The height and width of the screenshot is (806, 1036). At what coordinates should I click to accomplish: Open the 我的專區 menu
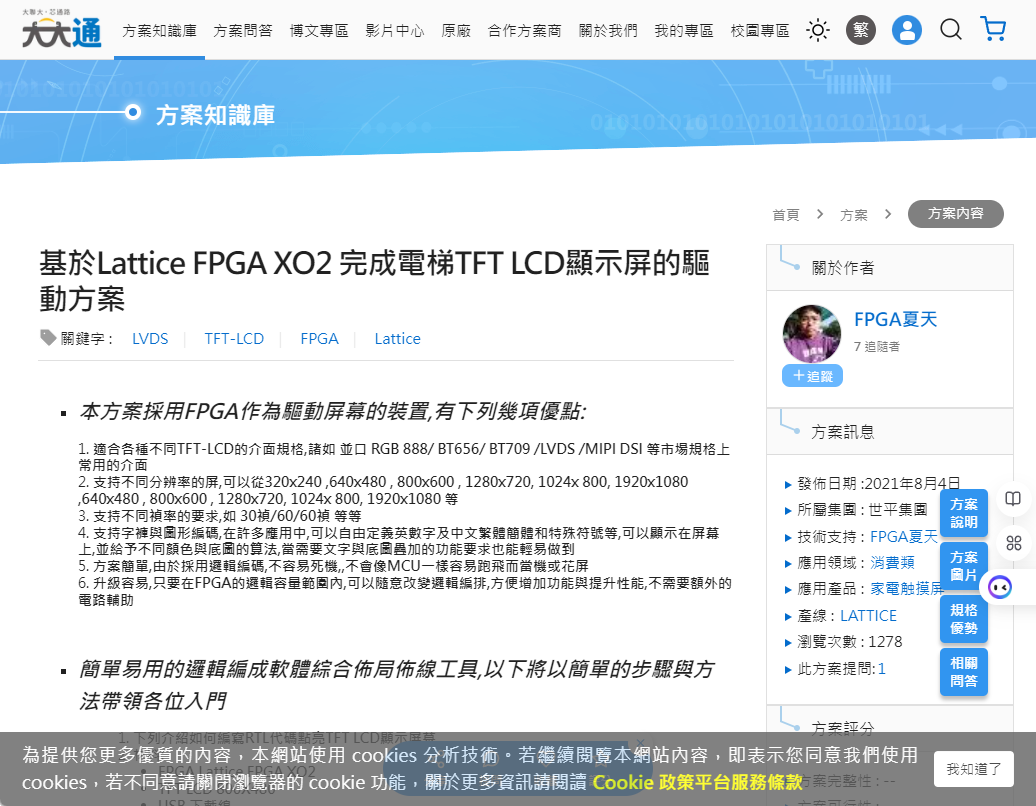coord(684,31)
